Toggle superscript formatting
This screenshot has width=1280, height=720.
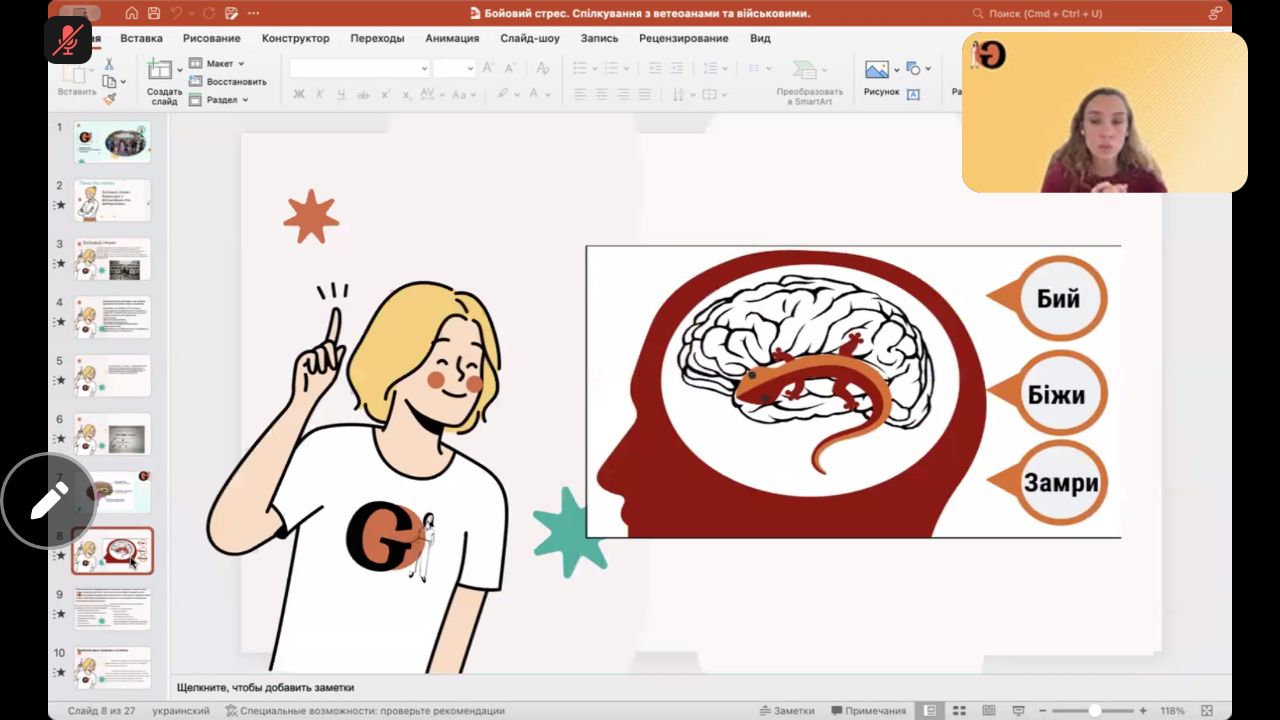(385, 94)
